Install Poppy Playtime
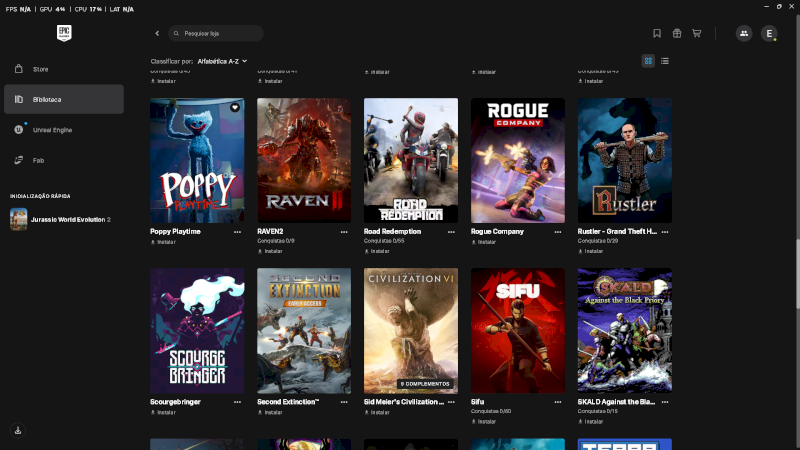This screenshot has height=450, width=800. (x=163, y=242)
